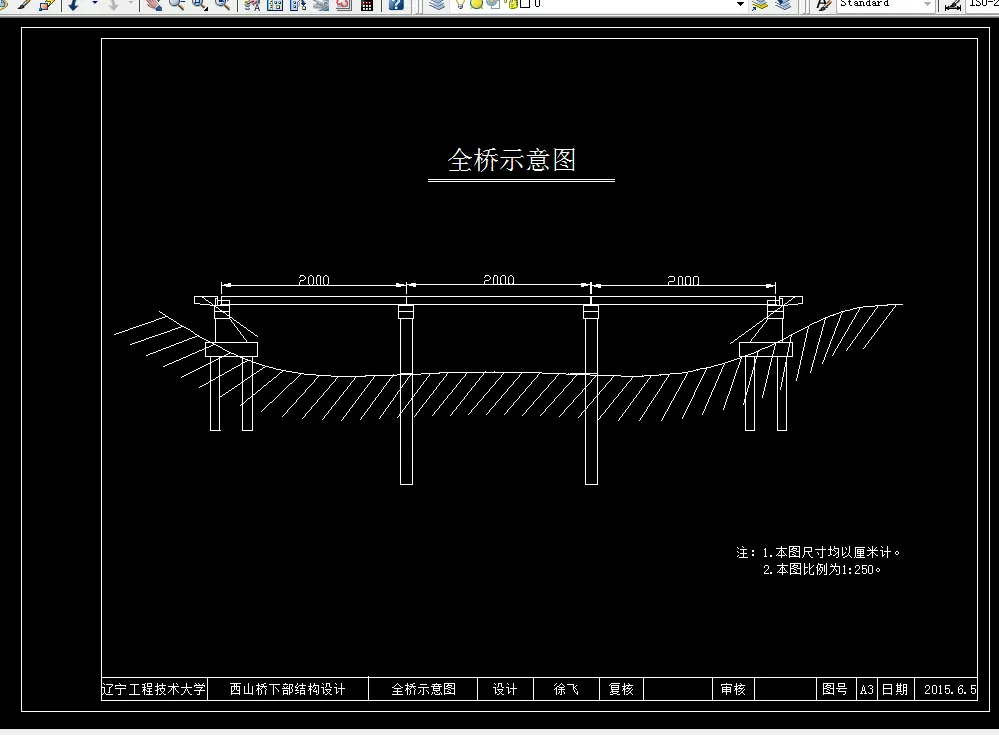Screen dimensions: 999x735
Task: Toggle layer 0 lock padlock icon
Action: 512,4
